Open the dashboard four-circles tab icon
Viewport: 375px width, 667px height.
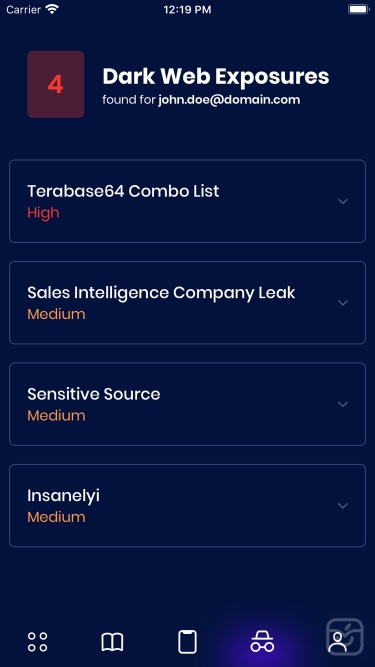(37, 642)
